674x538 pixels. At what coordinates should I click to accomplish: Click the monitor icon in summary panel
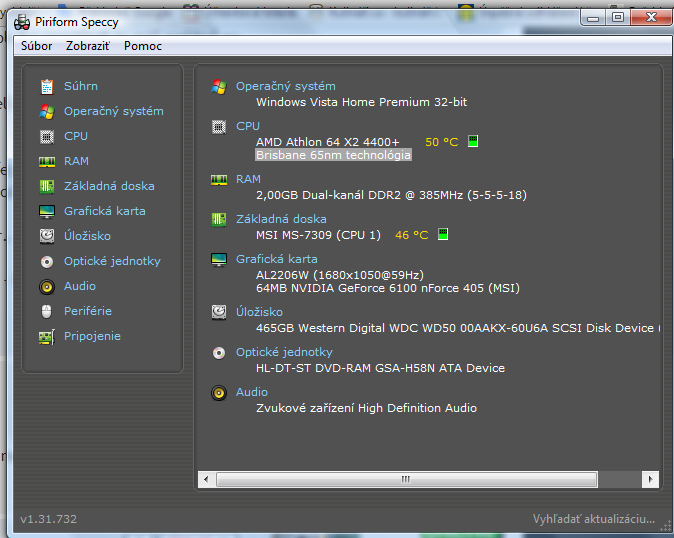tap(219, 260)
